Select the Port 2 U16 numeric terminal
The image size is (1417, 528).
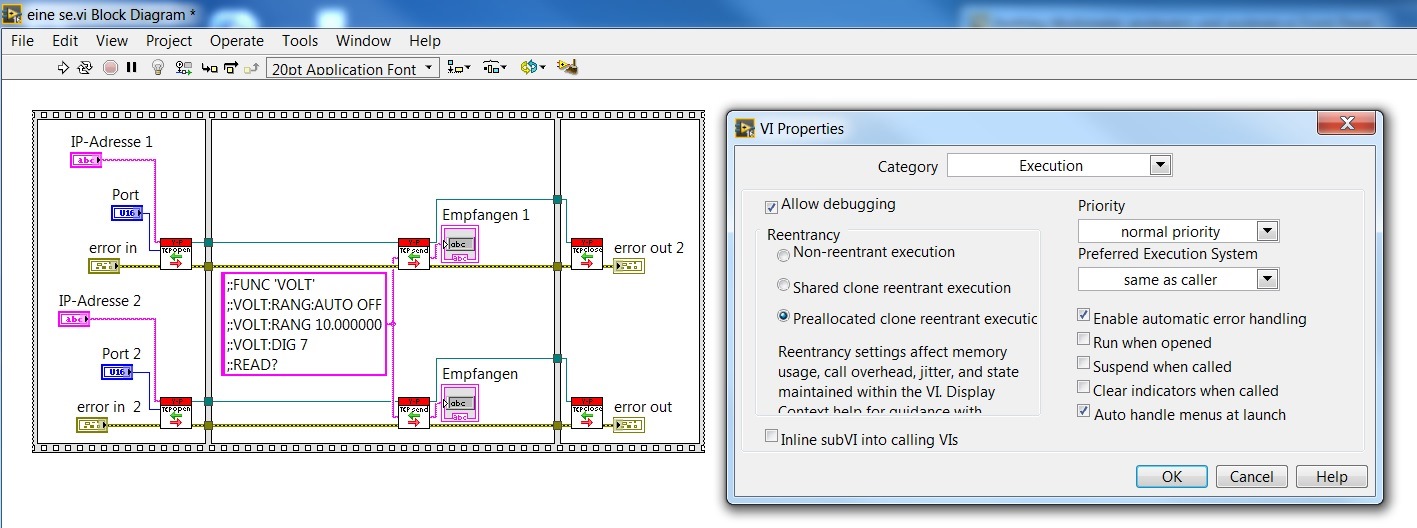pyautogui.click(x=117, y=372)
